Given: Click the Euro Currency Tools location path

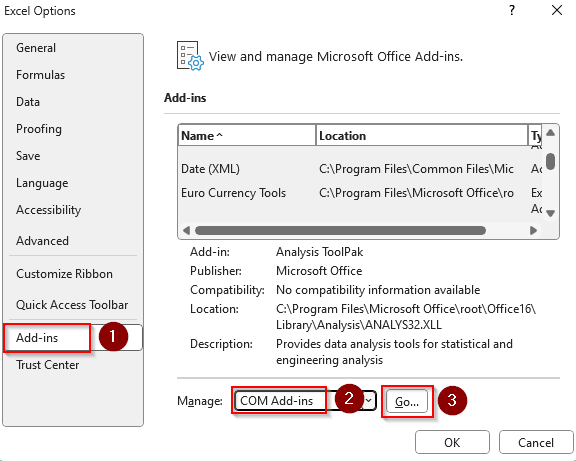Looking at the screenshot, I should tap(417, 193).
